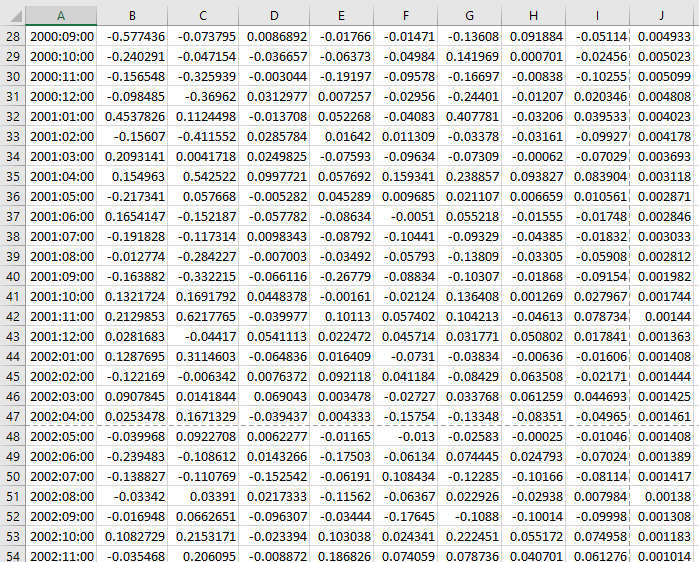Select row 31 header
The width and height of the screenshot is (699, 562).
click(x=13, y=96)
